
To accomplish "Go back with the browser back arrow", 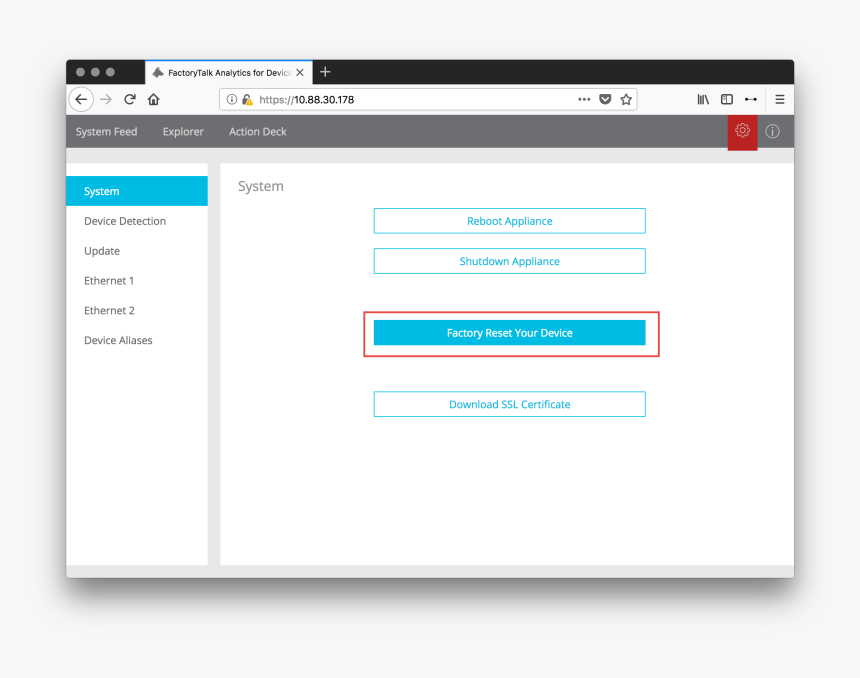I will (x=81, y=99).
